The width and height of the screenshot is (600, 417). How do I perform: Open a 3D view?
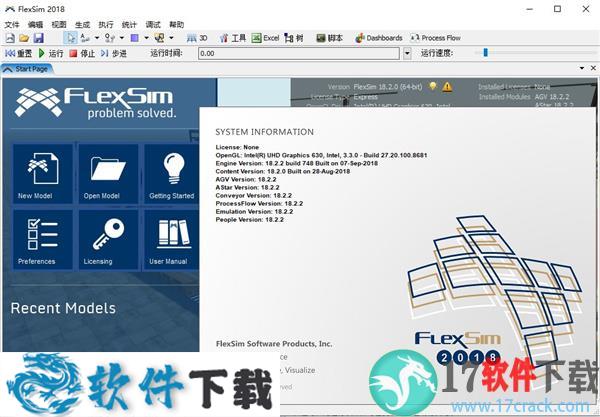197,38
